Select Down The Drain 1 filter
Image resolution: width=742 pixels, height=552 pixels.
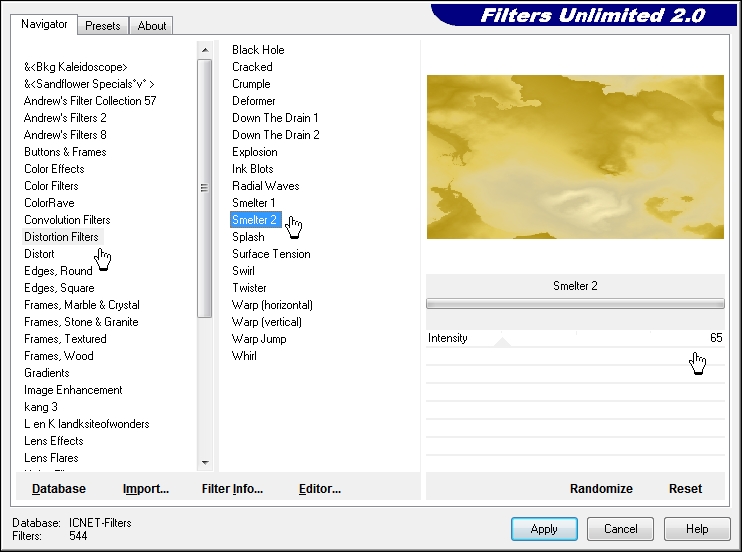[275, 118]
